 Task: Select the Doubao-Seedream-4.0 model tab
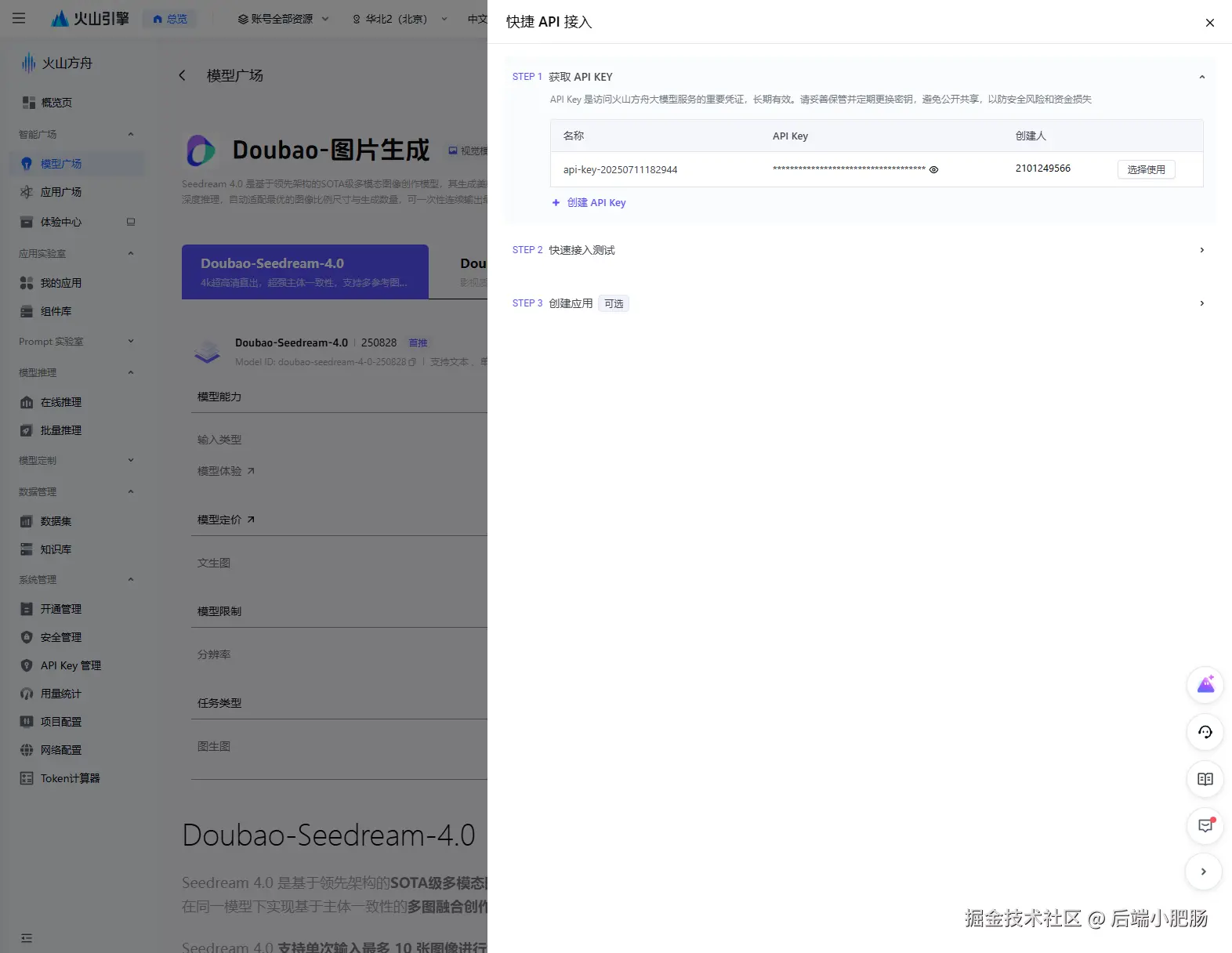point(305,272)
